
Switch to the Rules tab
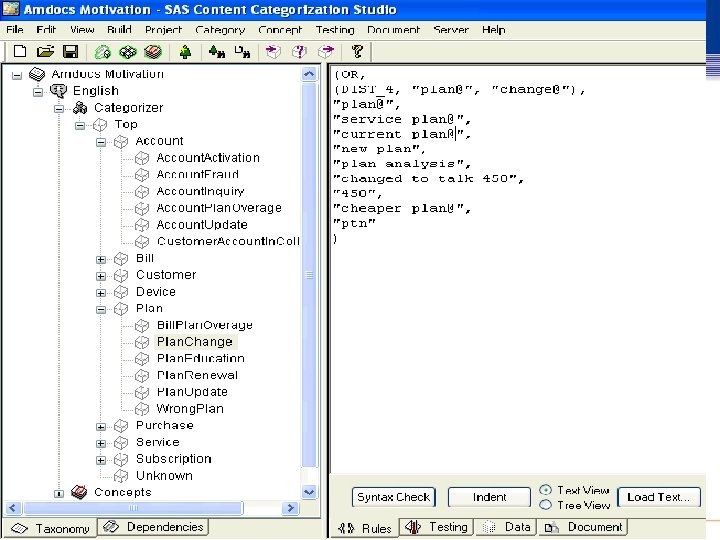point(364,529)
